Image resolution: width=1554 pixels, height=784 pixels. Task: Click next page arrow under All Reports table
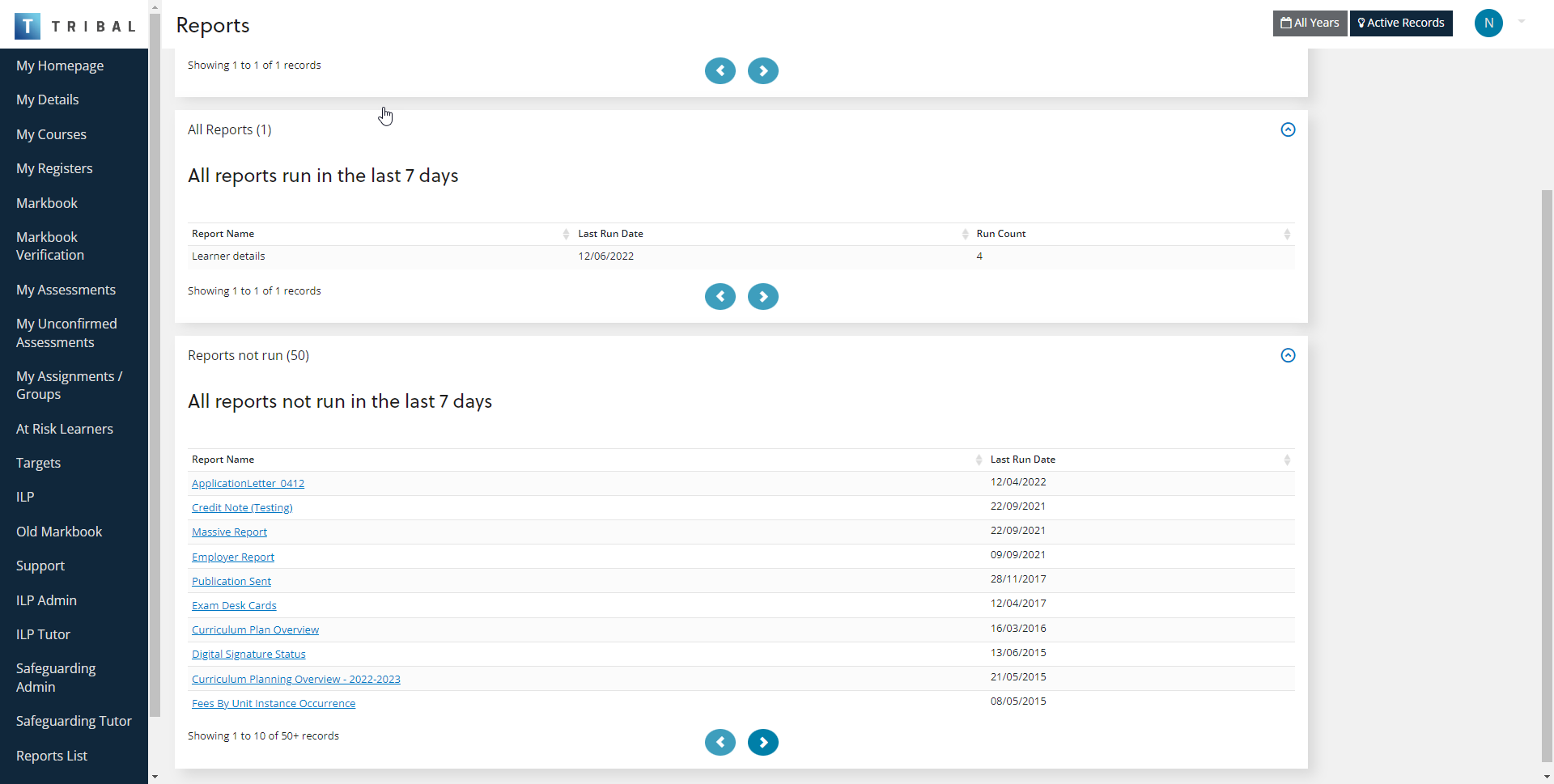[x=762, y=297]
